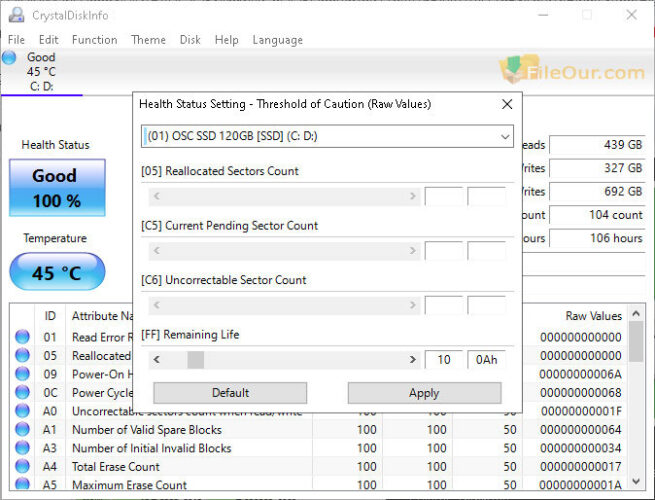
Task: Click the CrystalDiskInfo app icon in title bar
Action: point(16,15)
